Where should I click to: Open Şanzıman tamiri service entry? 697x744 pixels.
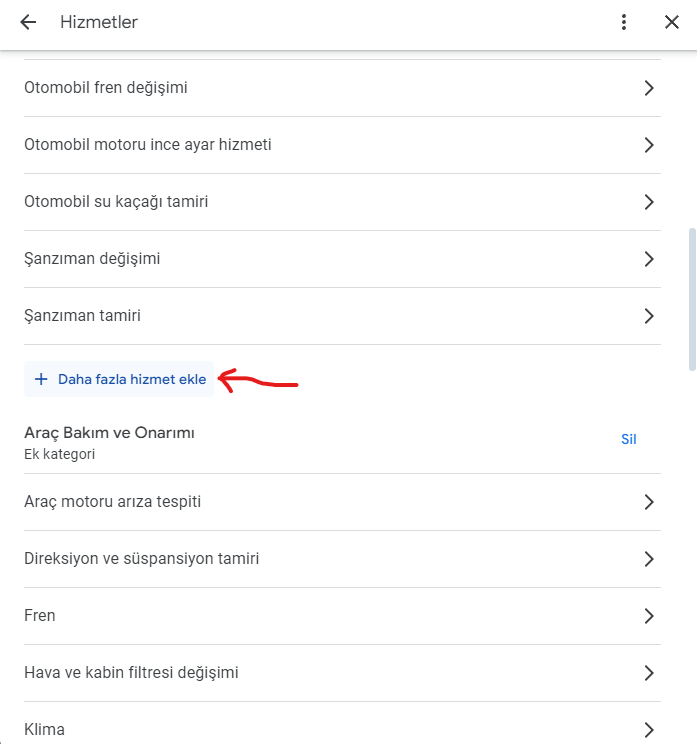pyautogui.click(x=342, y=316)
